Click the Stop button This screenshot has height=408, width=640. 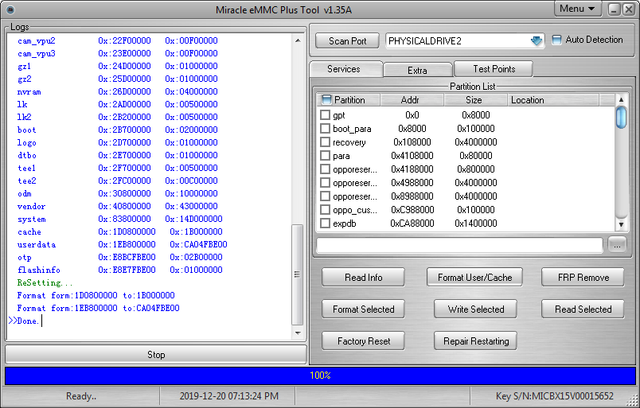[156, 355]
